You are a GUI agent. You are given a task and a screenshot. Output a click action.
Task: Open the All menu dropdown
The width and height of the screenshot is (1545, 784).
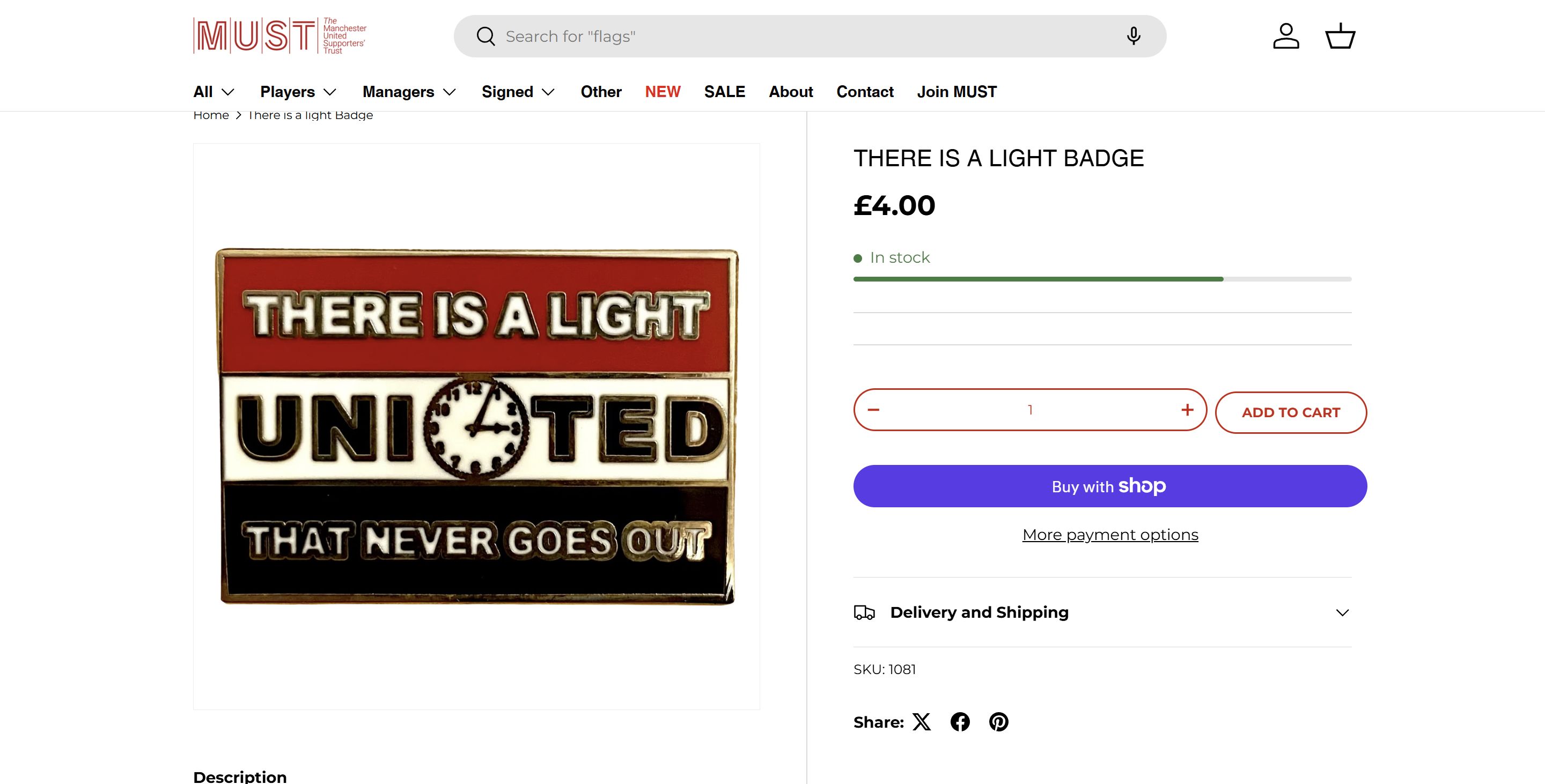214,92
